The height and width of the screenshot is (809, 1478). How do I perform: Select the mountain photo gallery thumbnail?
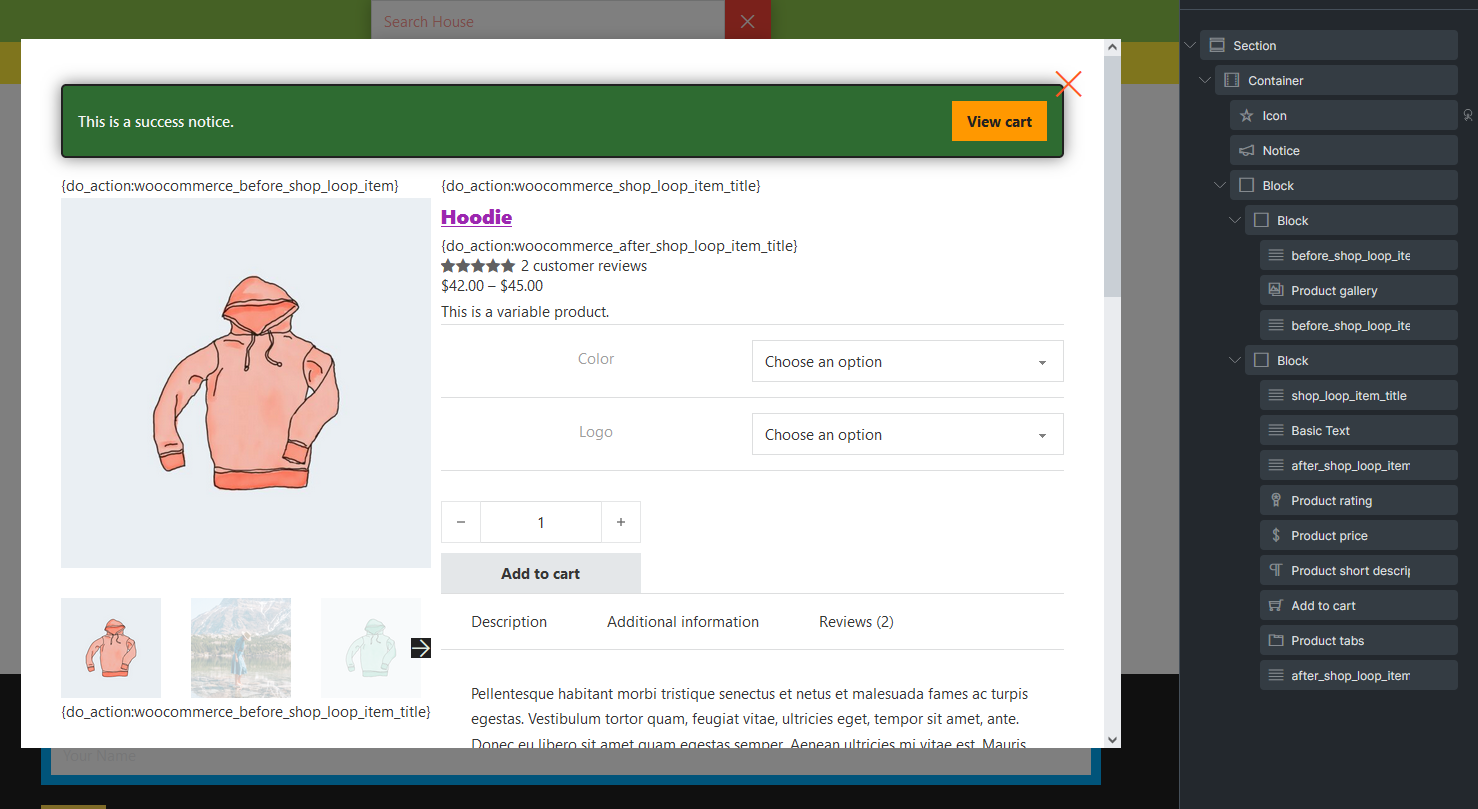point(241,648)
